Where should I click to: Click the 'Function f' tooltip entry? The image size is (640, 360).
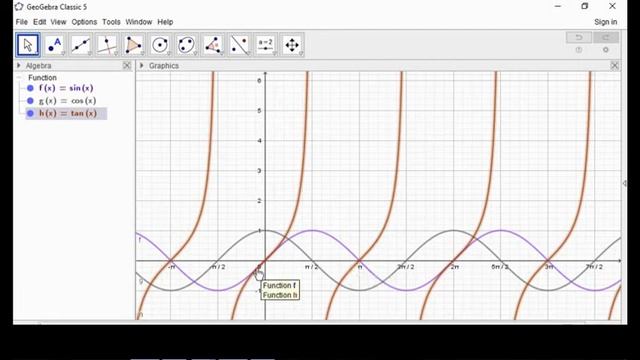coord(280,285)
